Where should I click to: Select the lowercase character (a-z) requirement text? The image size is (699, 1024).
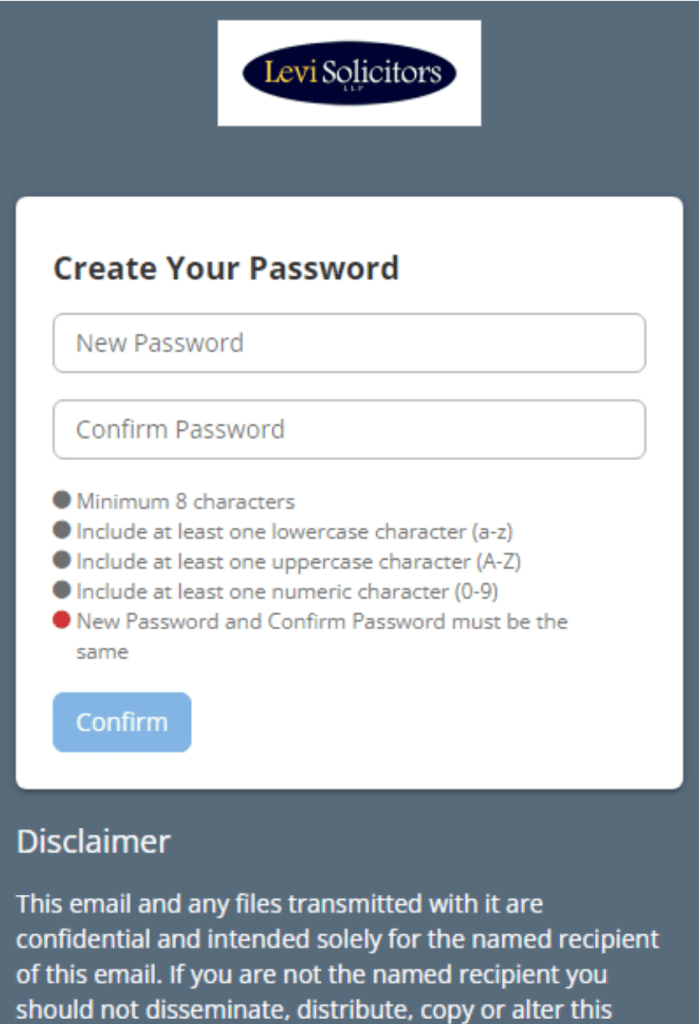coord(295,531)
